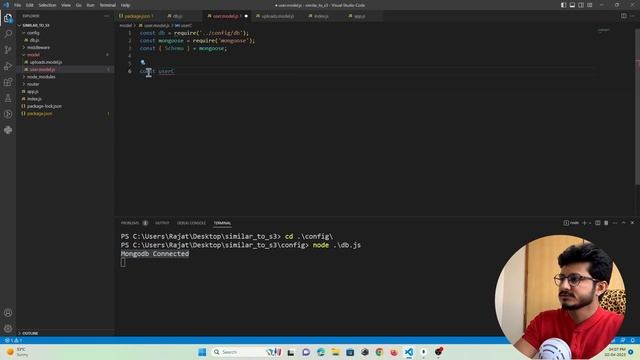Close the terminal panel

(x=632, y=223)
